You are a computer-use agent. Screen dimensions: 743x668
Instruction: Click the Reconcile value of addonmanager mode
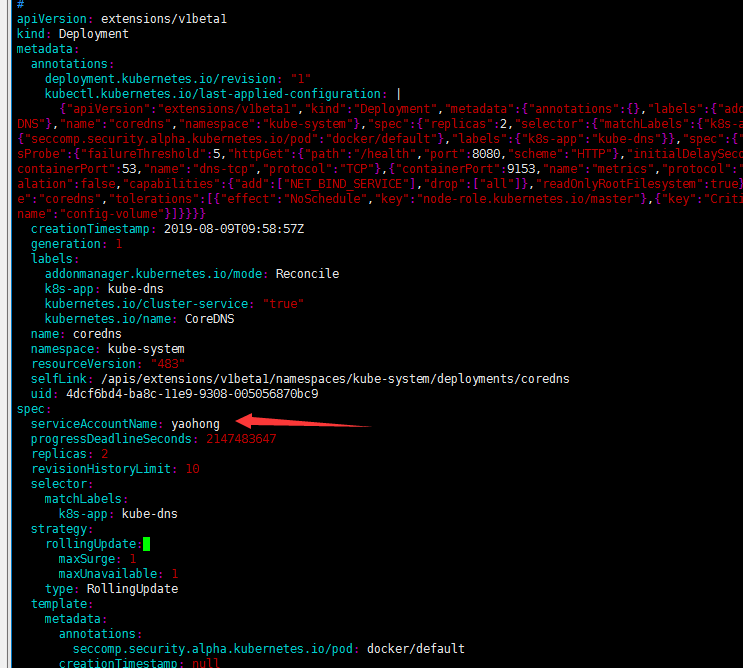[x=307, y=273]
